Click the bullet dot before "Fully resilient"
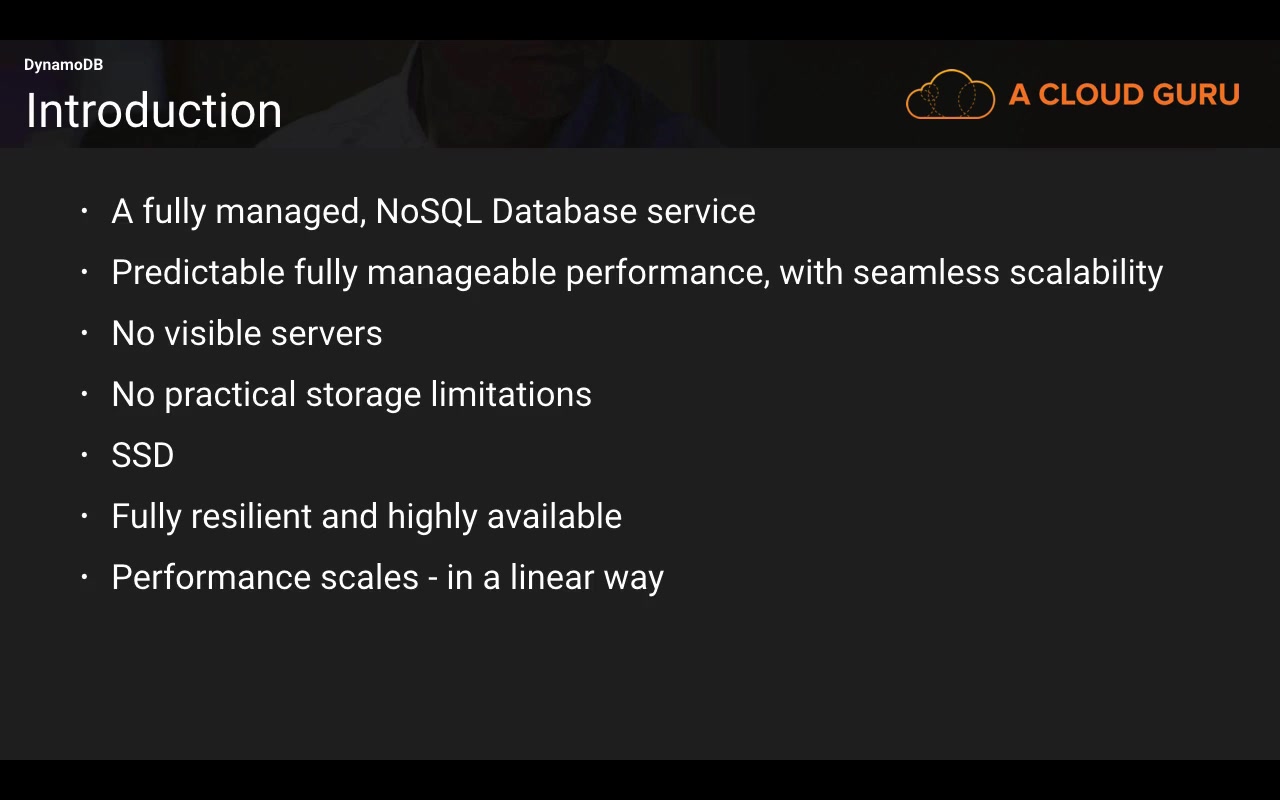The width and height of the screenshot is (1280, 800). pos(85,516)
